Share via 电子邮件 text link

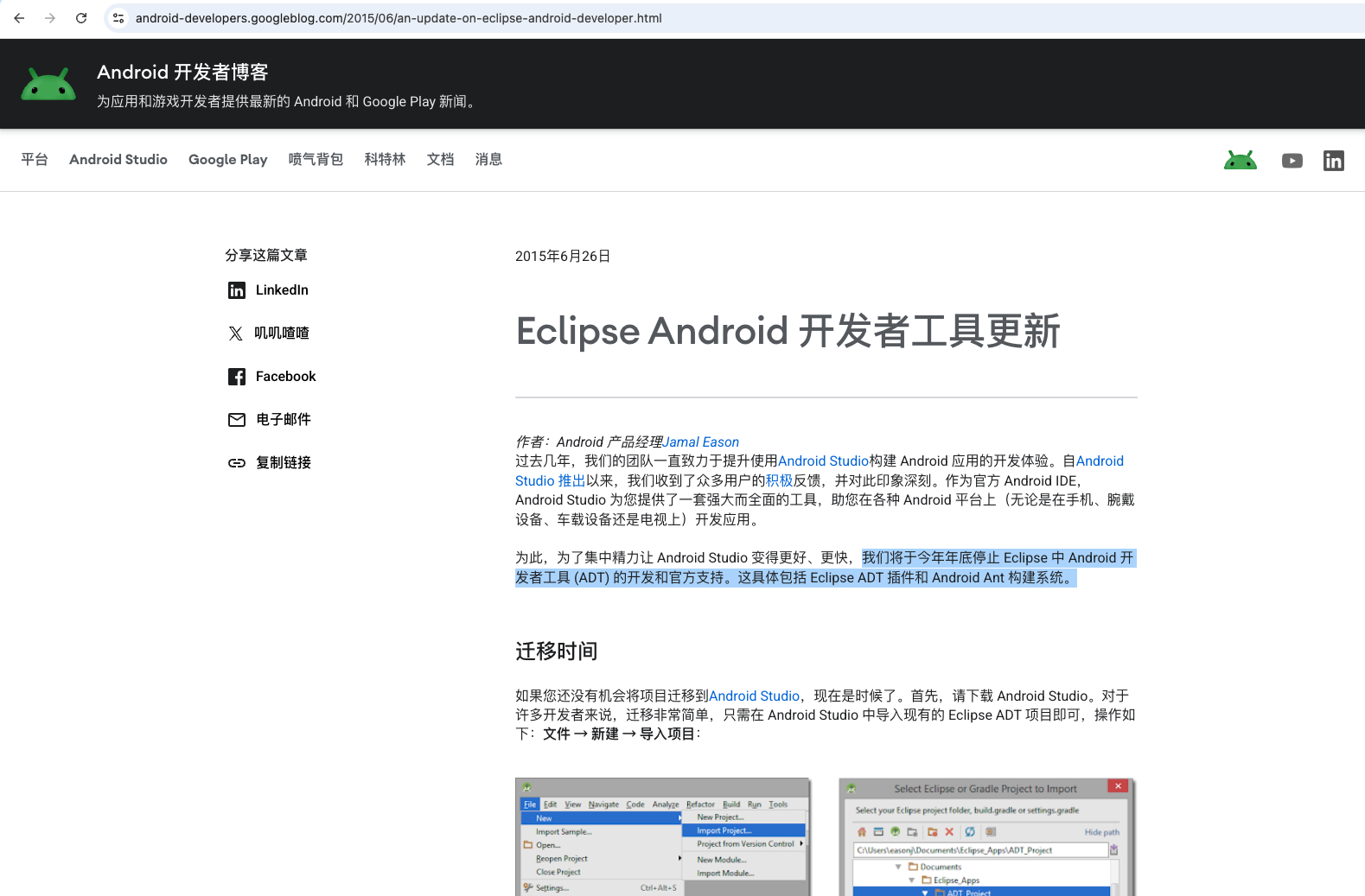[284, 420]
